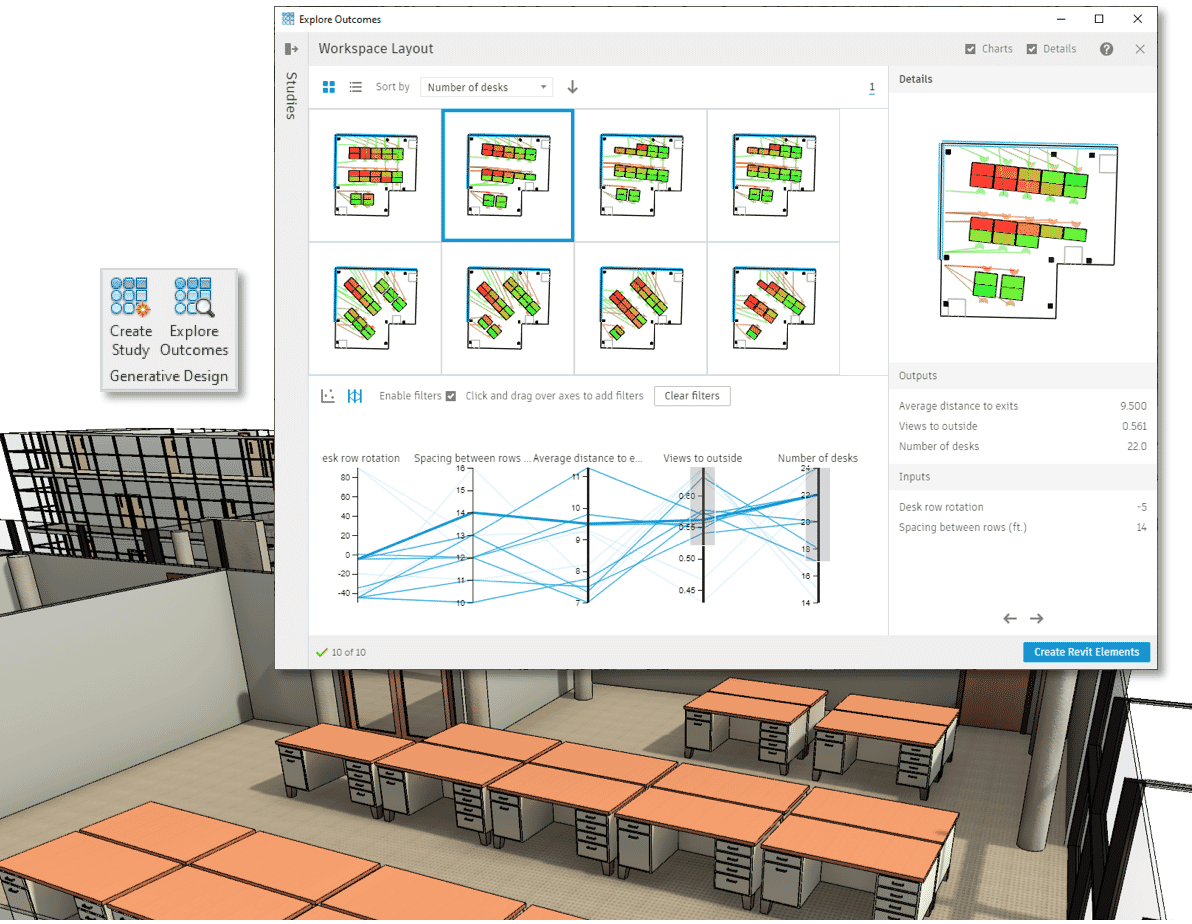The width and height of the screenshot is (1192, 924).
Task: Toggle the Details checkbox
Action: pyautogui.click(x=1032, y=48)
